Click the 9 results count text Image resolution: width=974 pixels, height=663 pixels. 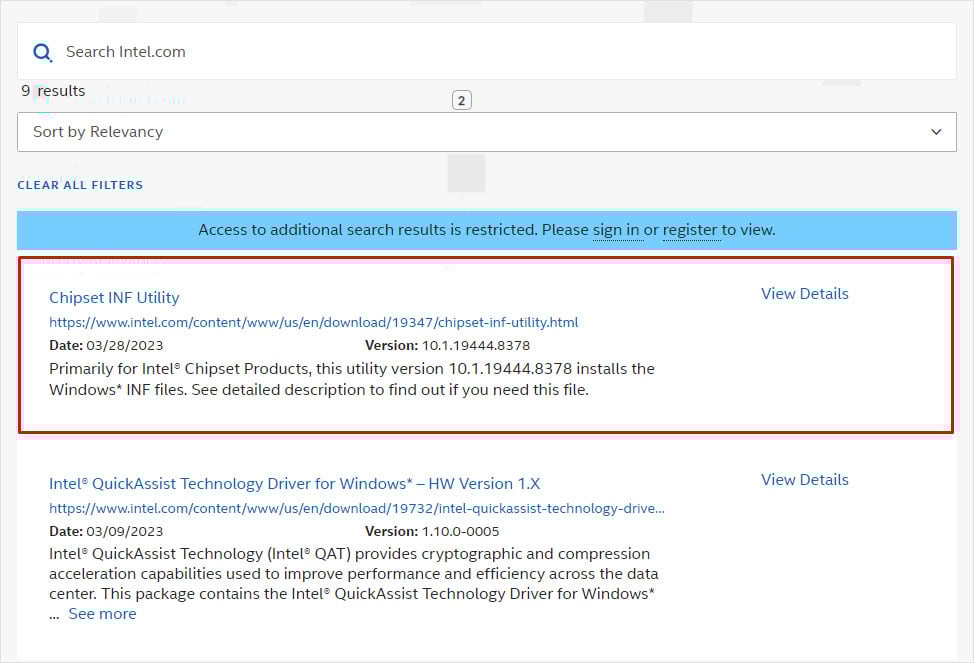53,91
